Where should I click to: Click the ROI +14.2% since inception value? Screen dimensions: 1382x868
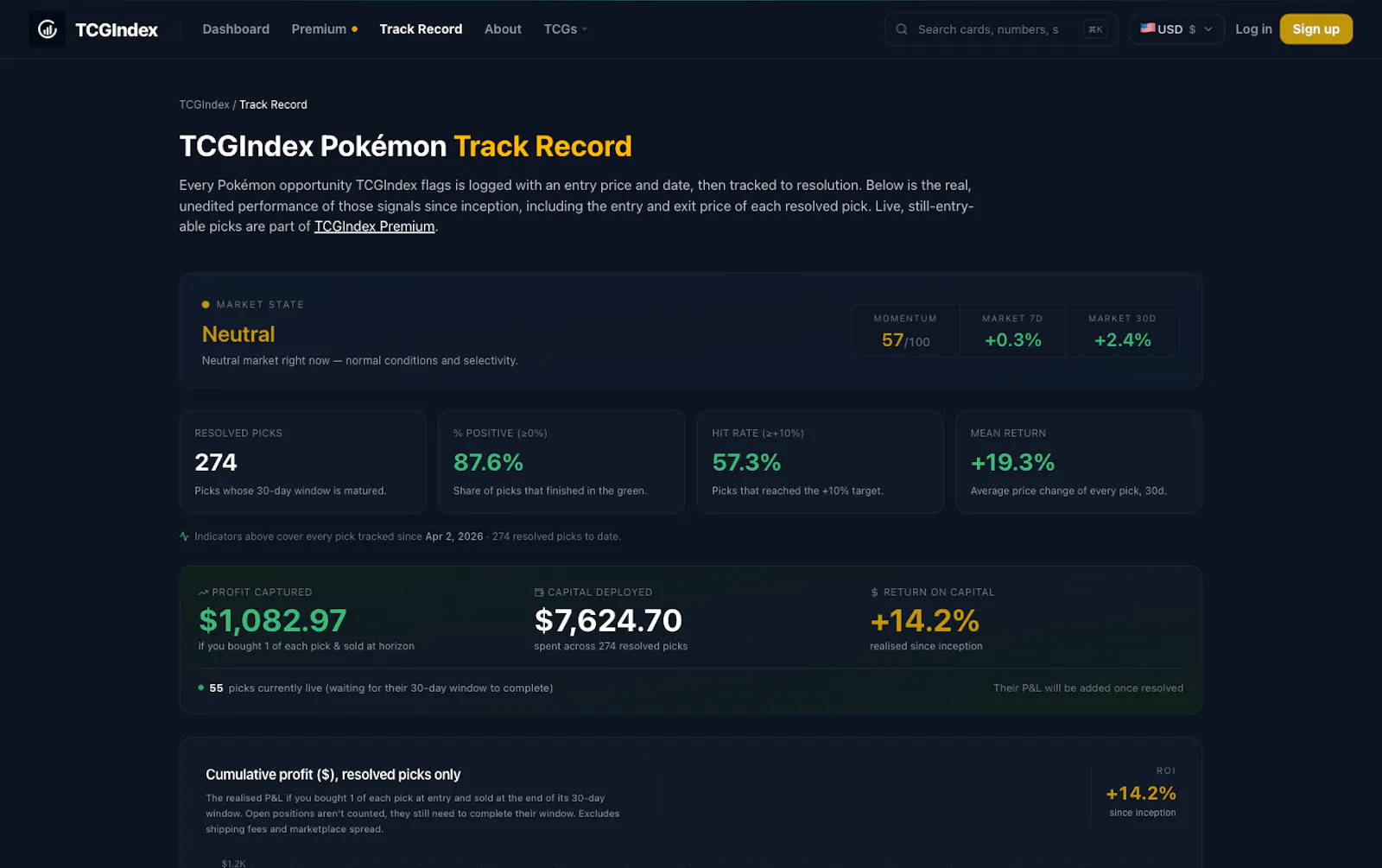pos(1141,793)
